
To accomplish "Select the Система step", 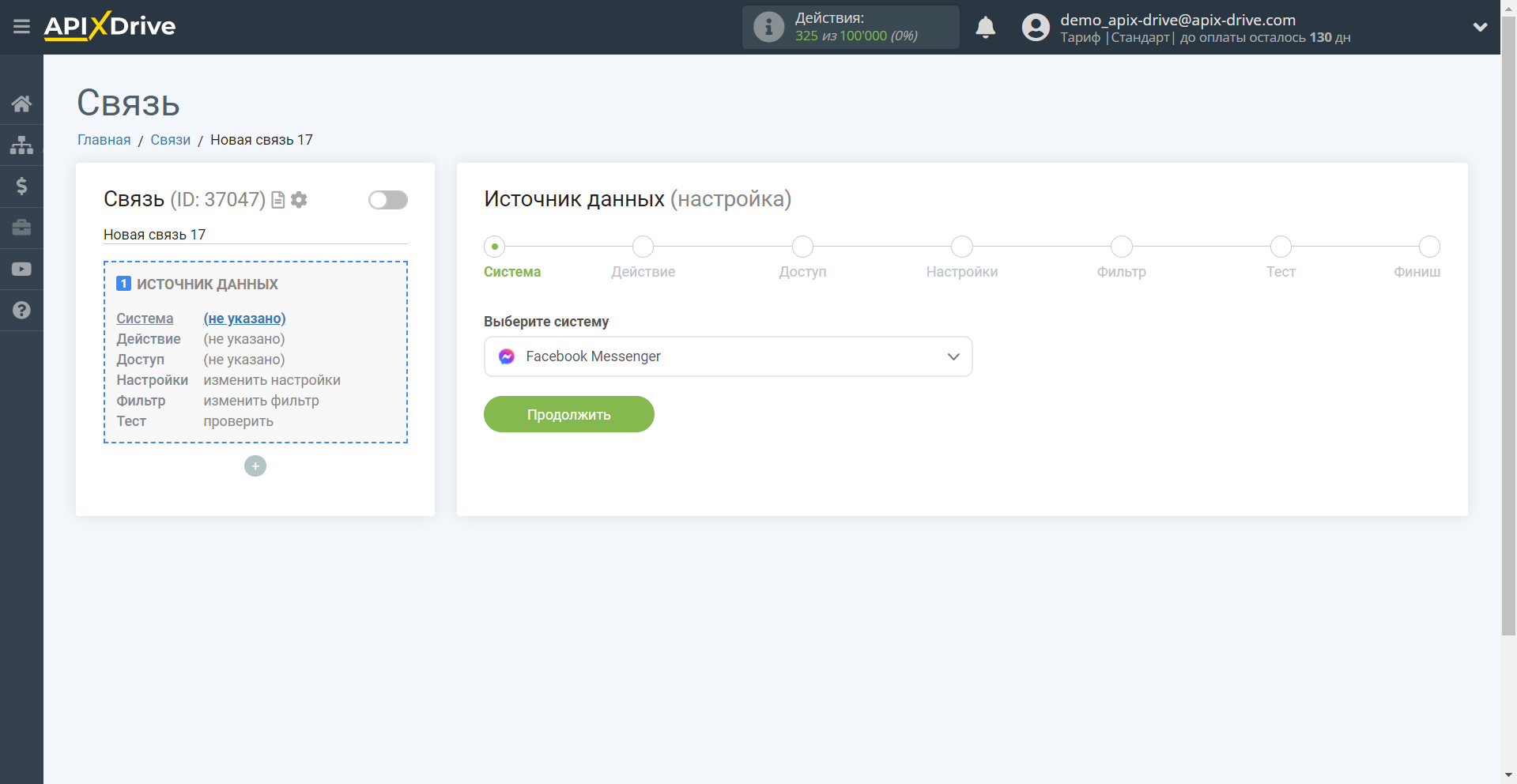I will [495, 247].
